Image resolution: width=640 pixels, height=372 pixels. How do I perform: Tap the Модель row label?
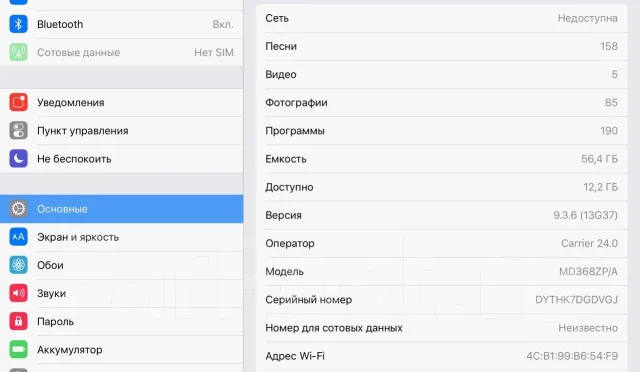click(x=284, y=272)
